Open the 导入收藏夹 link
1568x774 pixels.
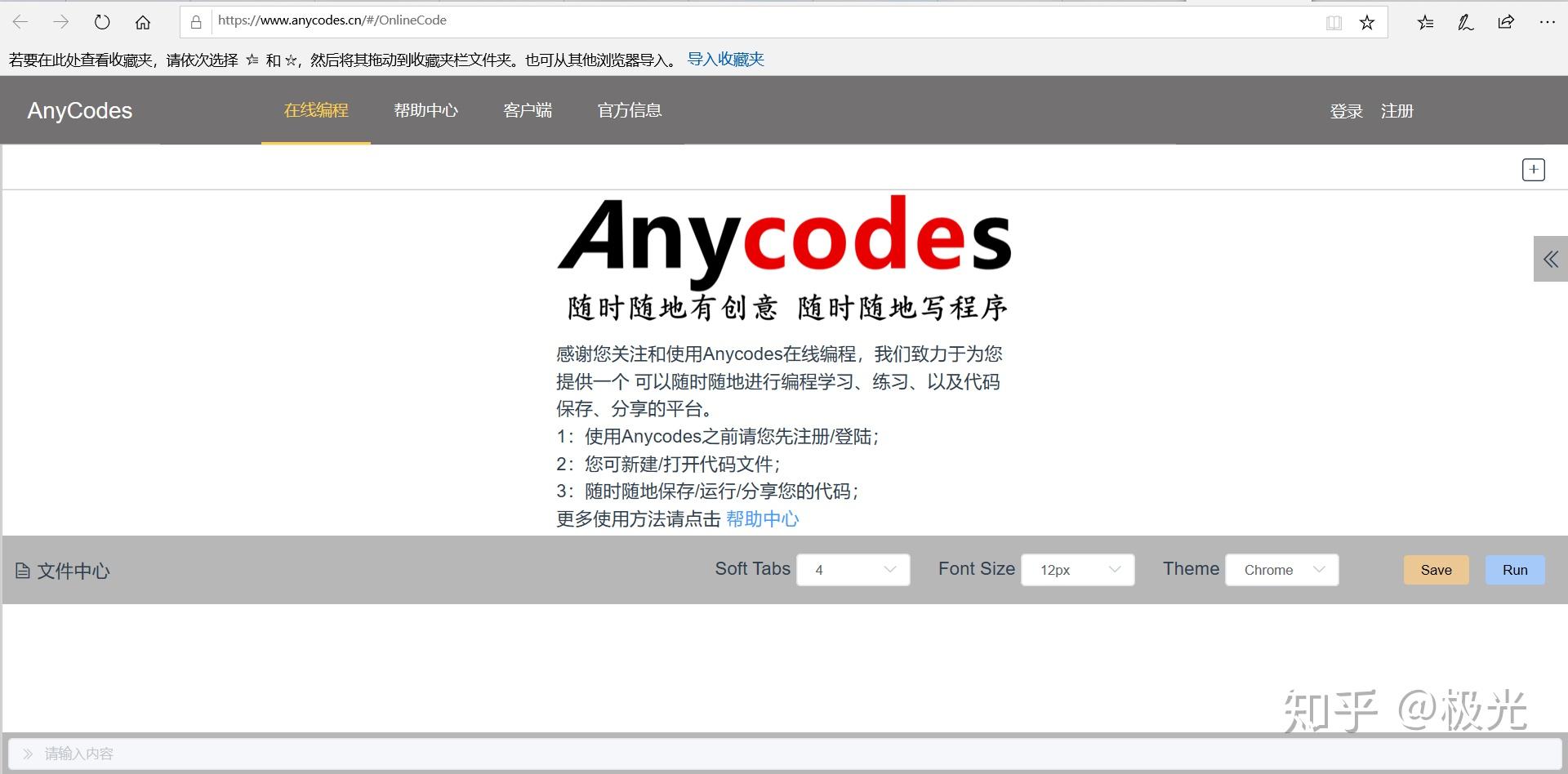725,58
